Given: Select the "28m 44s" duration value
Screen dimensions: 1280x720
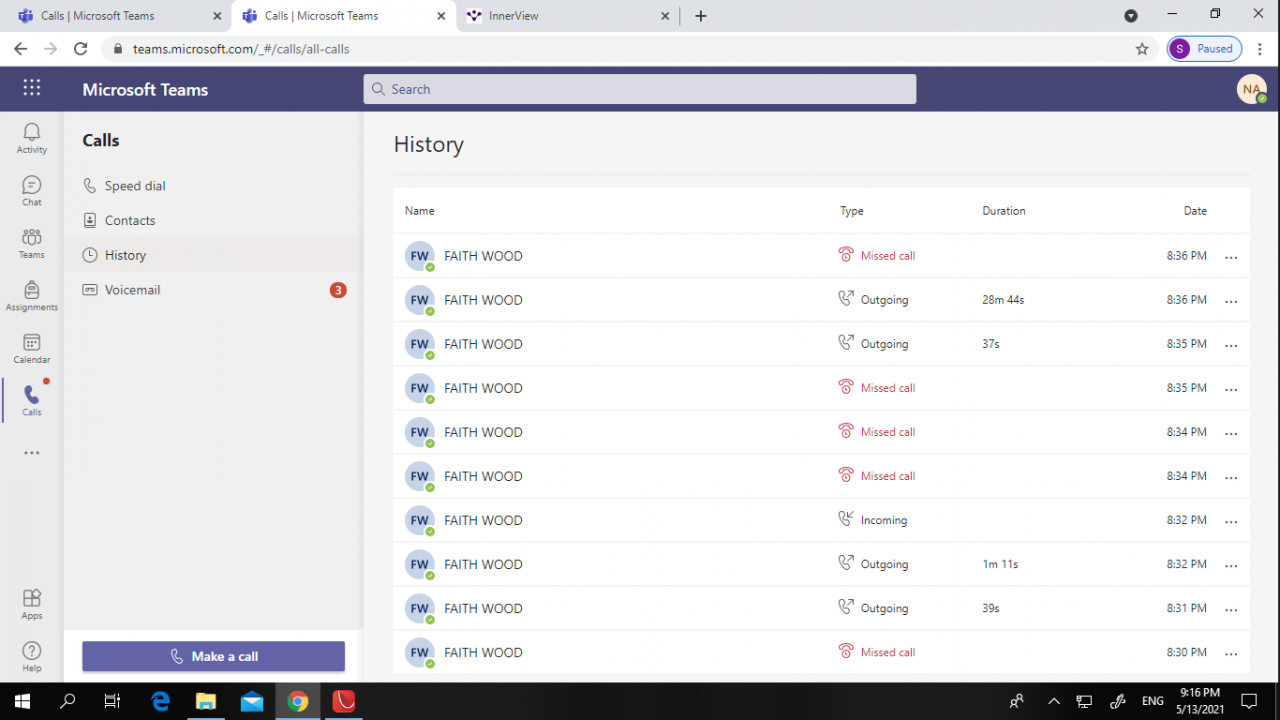Looking at the screenshot, I should 1003,300.
